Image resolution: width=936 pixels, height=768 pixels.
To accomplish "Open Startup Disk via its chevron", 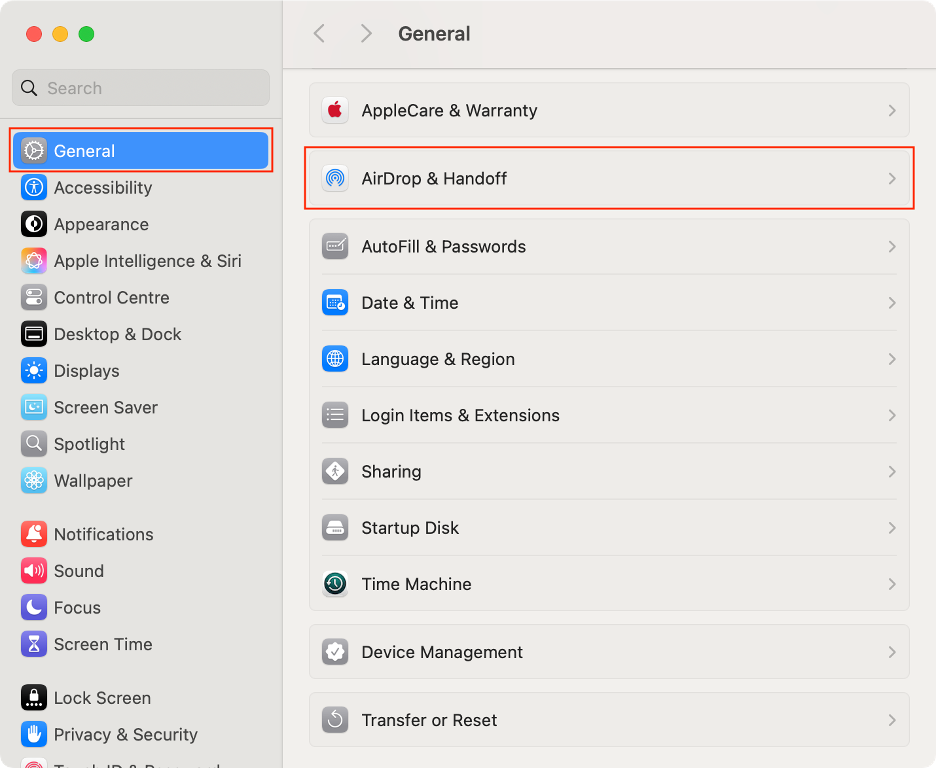I will pos(892,528).
